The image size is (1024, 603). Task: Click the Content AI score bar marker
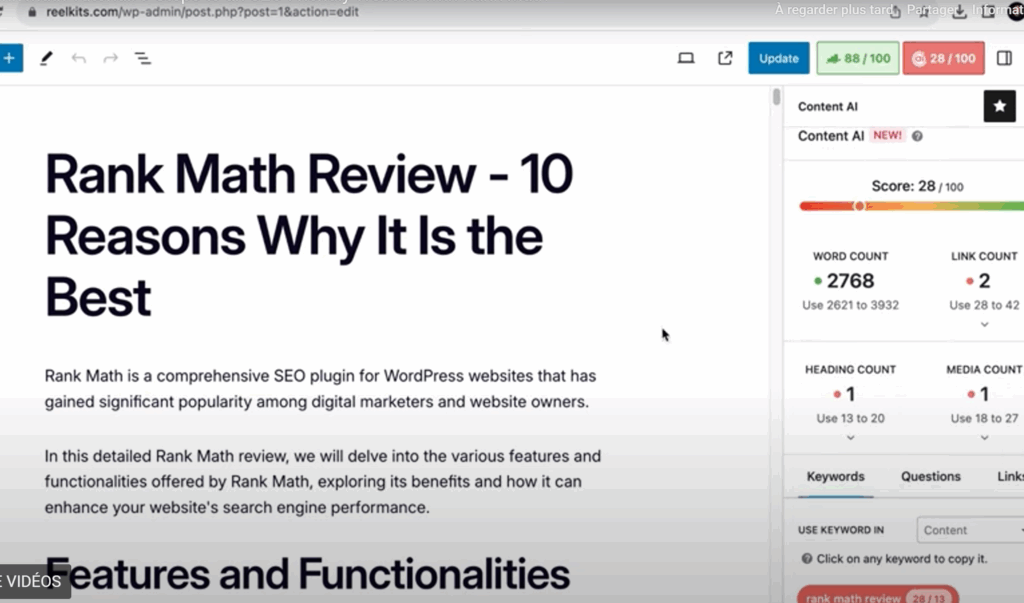859,206
